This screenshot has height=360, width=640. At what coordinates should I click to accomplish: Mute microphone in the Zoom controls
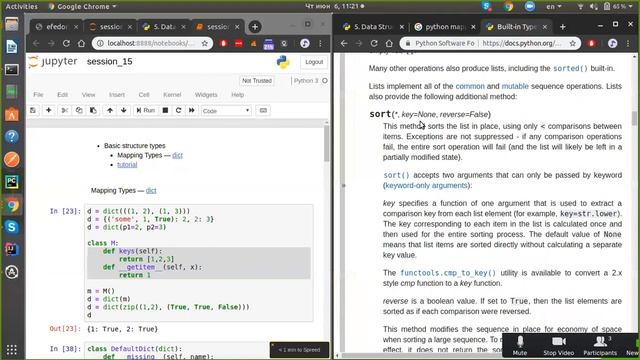(x=520, y=346)
